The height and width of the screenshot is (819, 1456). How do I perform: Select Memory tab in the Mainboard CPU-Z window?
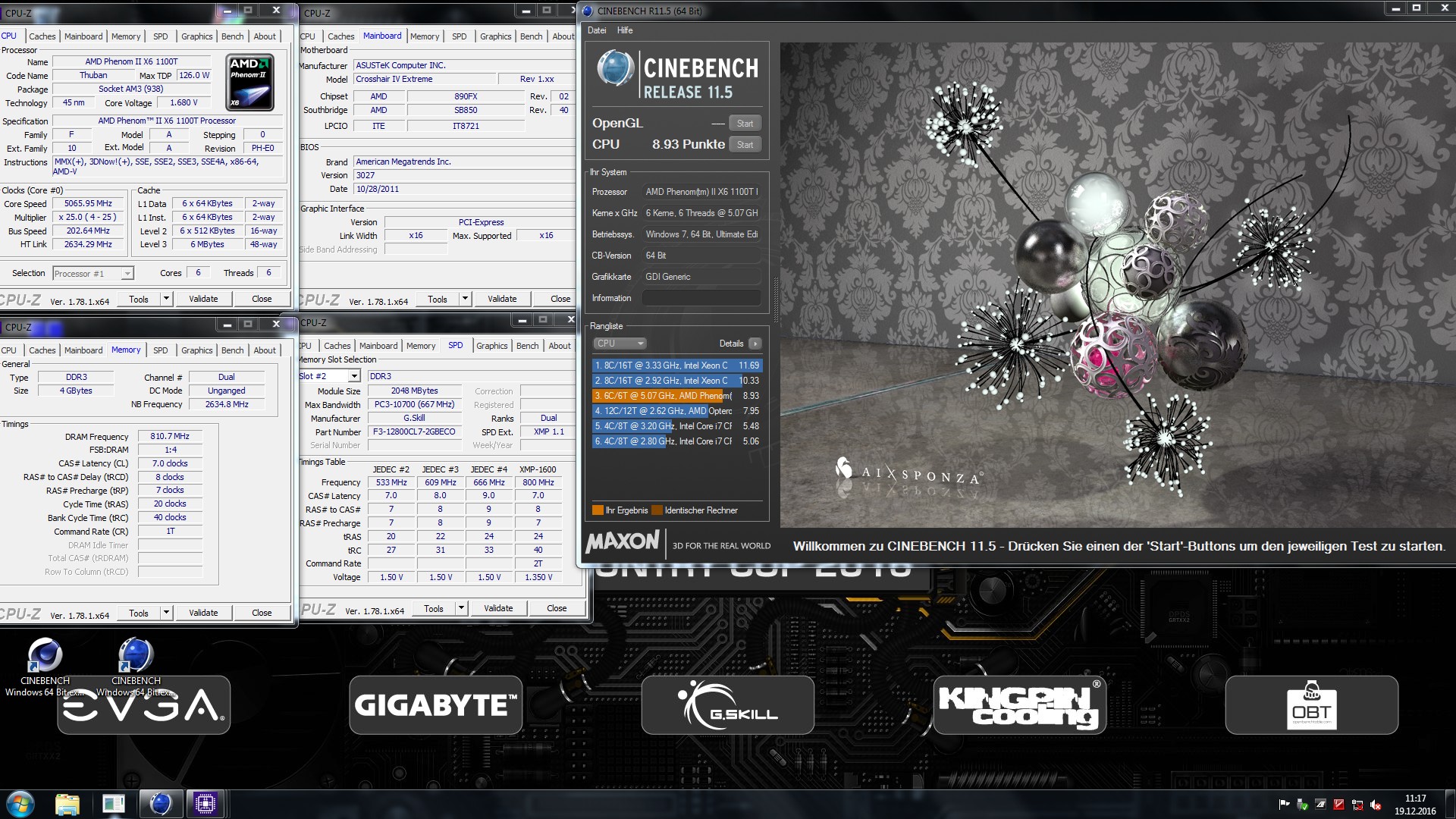pos(425,36)
